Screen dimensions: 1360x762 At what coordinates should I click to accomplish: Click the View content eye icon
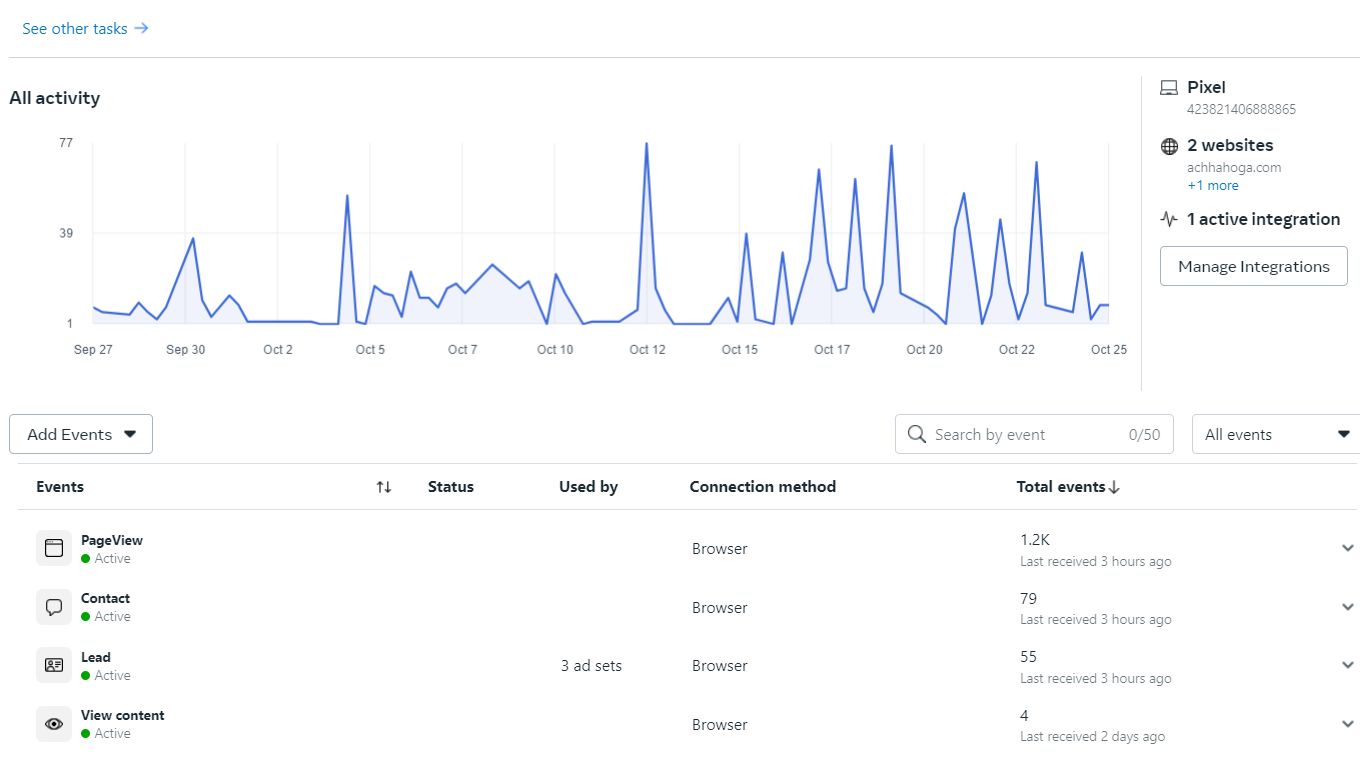54,724
